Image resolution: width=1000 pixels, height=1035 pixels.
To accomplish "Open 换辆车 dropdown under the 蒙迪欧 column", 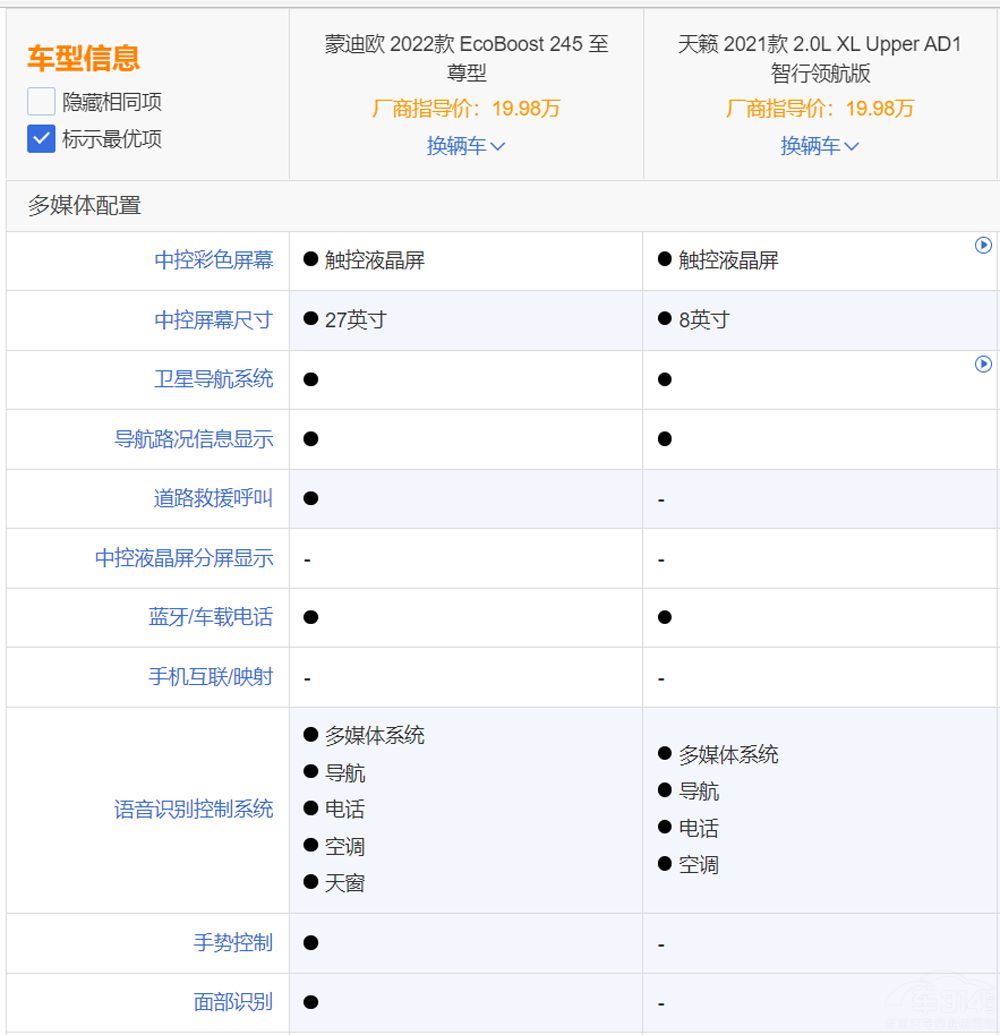I will click(x=466, y=146).
